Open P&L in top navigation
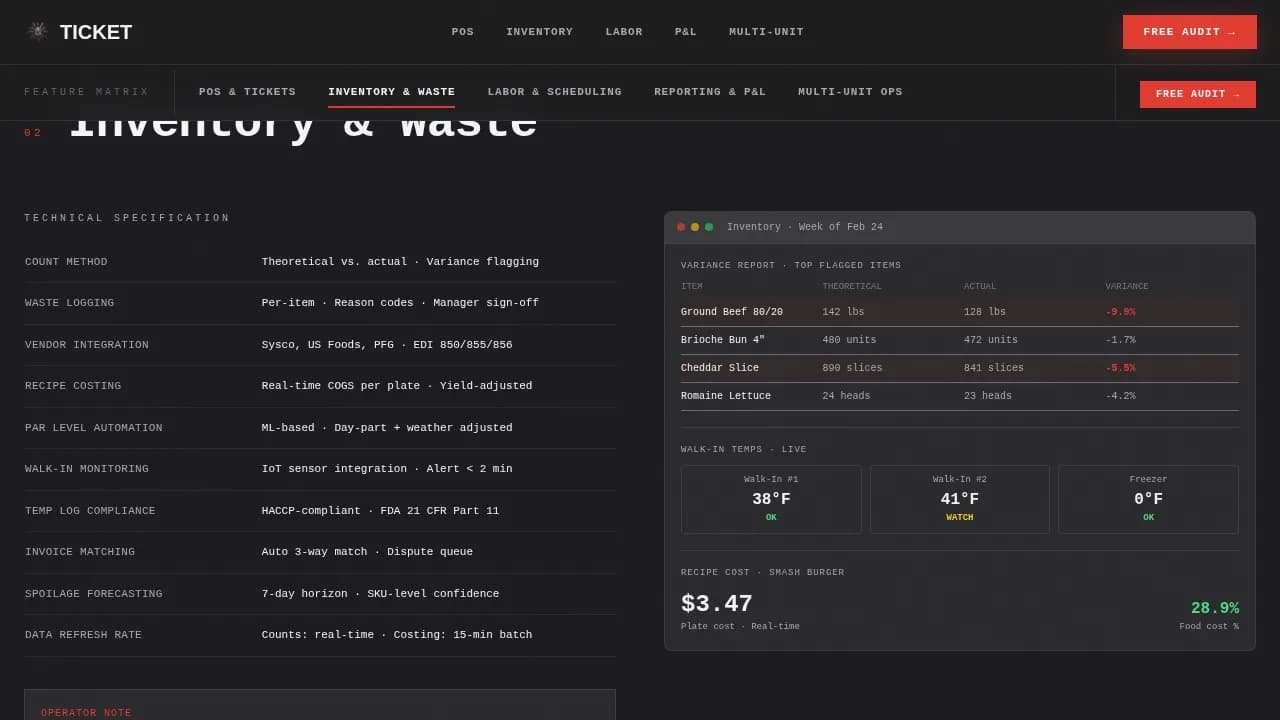 (x=686, y=32)
